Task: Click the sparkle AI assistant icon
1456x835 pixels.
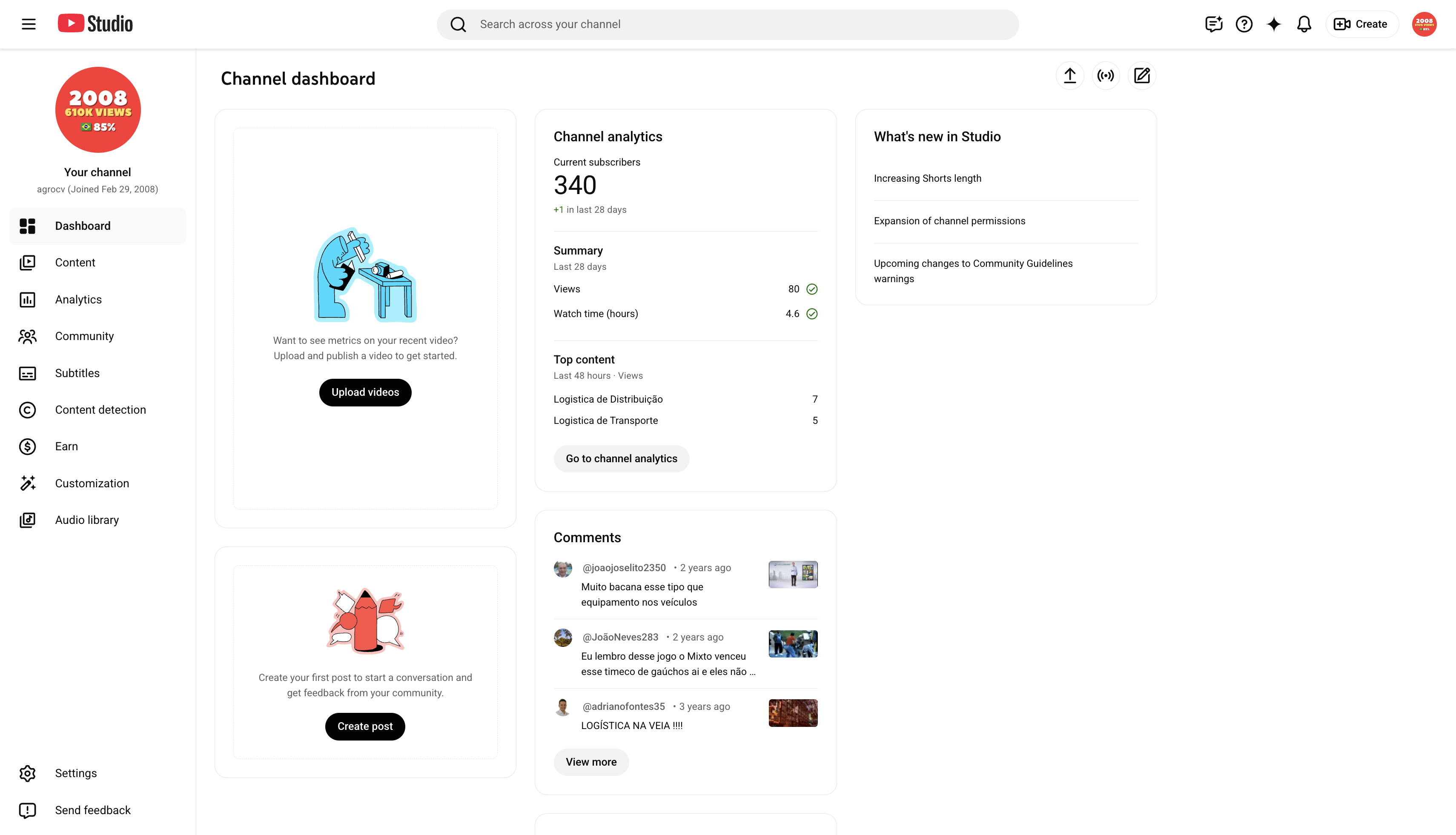Action: click(x=1273, y=24)
